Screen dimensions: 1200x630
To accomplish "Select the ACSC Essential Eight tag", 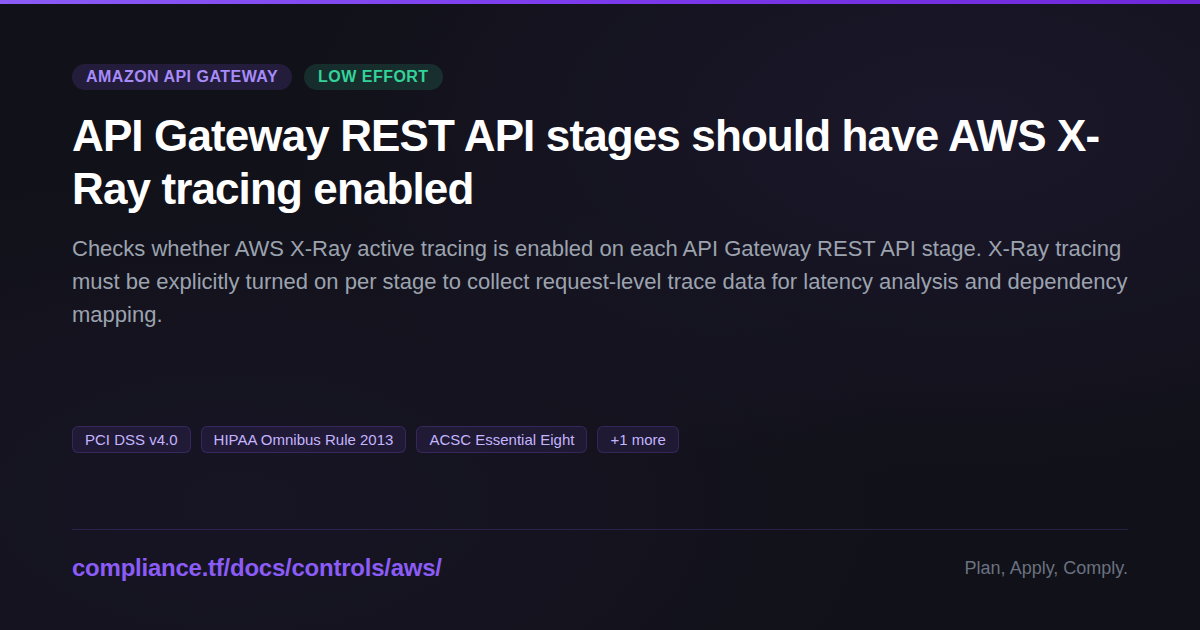I will [x=502, y=440].
